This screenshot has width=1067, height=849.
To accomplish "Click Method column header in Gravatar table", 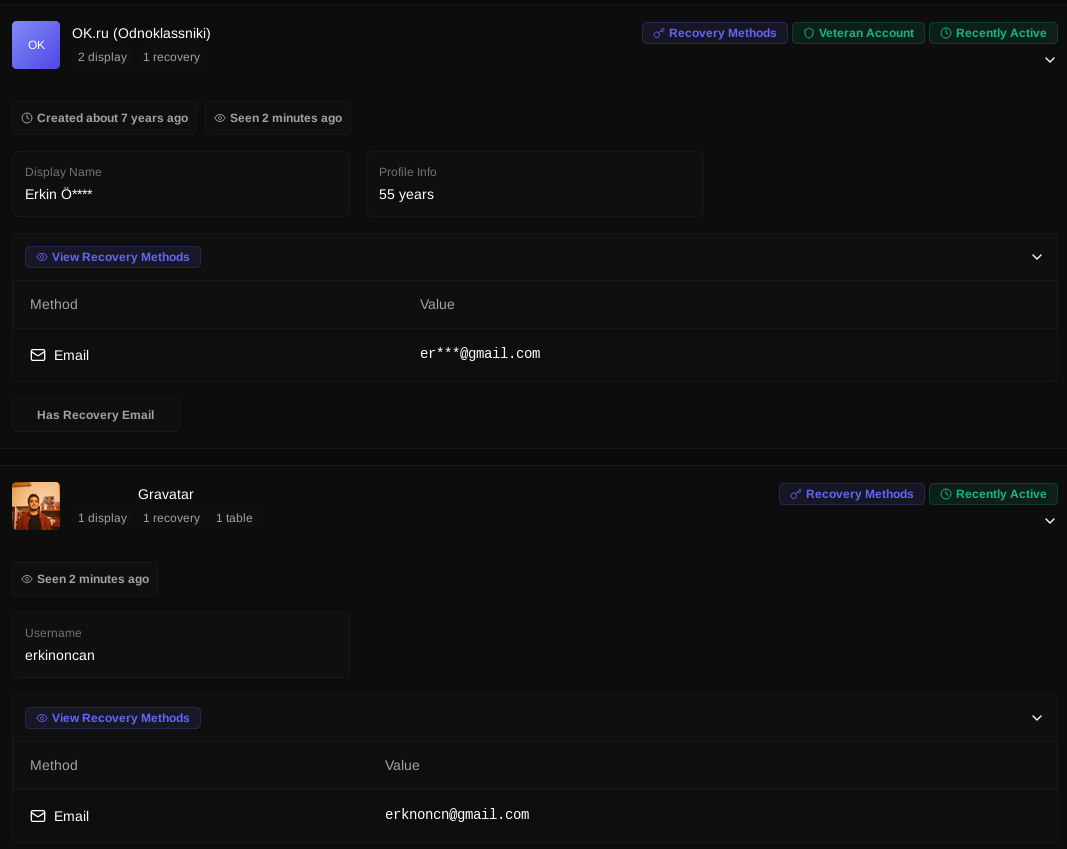I will [54, 766].
